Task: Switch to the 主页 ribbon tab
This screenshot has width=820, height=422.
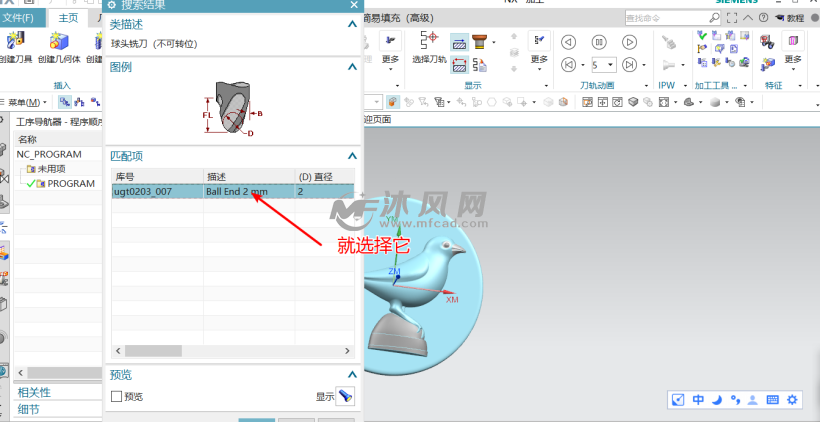Action: point(68,18)
